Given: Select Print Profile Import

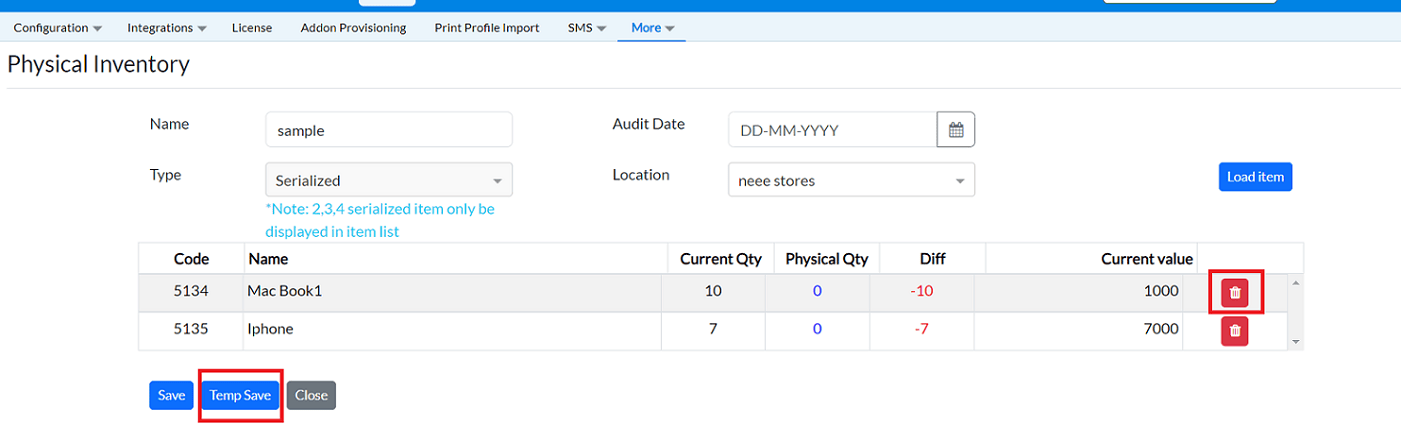Looking at the screenshot, I should 487,28.
